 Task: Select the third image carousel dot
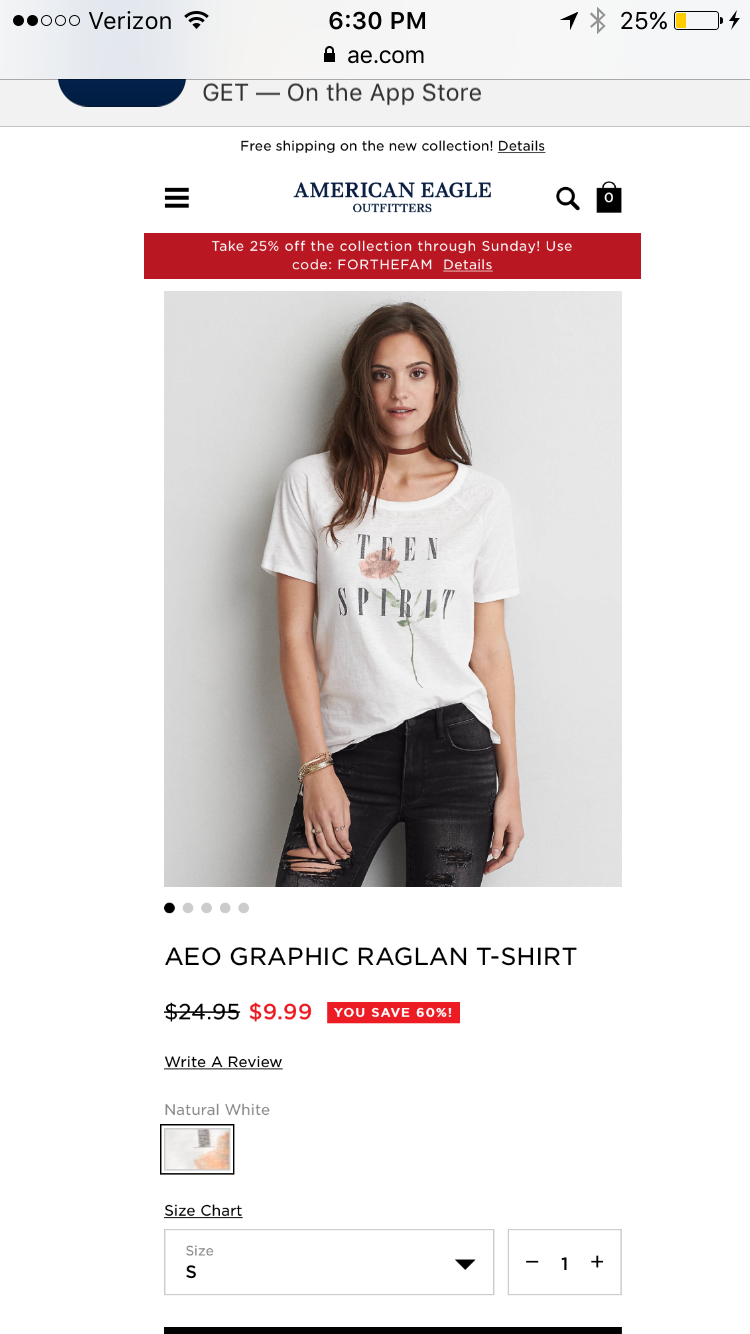tap(206, 908)
